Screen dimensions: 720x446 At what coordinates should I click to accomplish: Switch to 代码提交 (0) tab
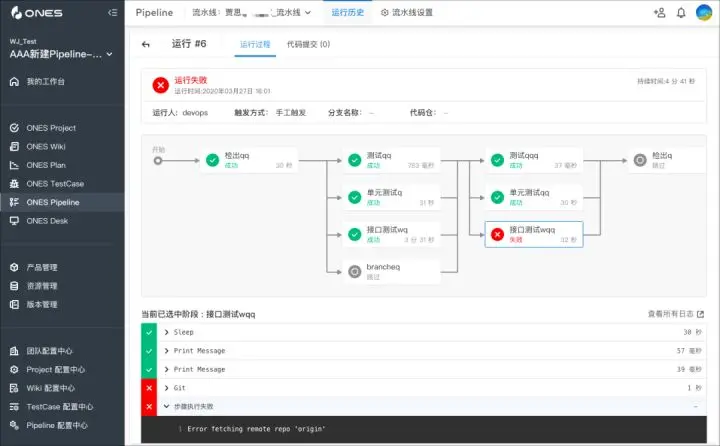click(309, 45)
